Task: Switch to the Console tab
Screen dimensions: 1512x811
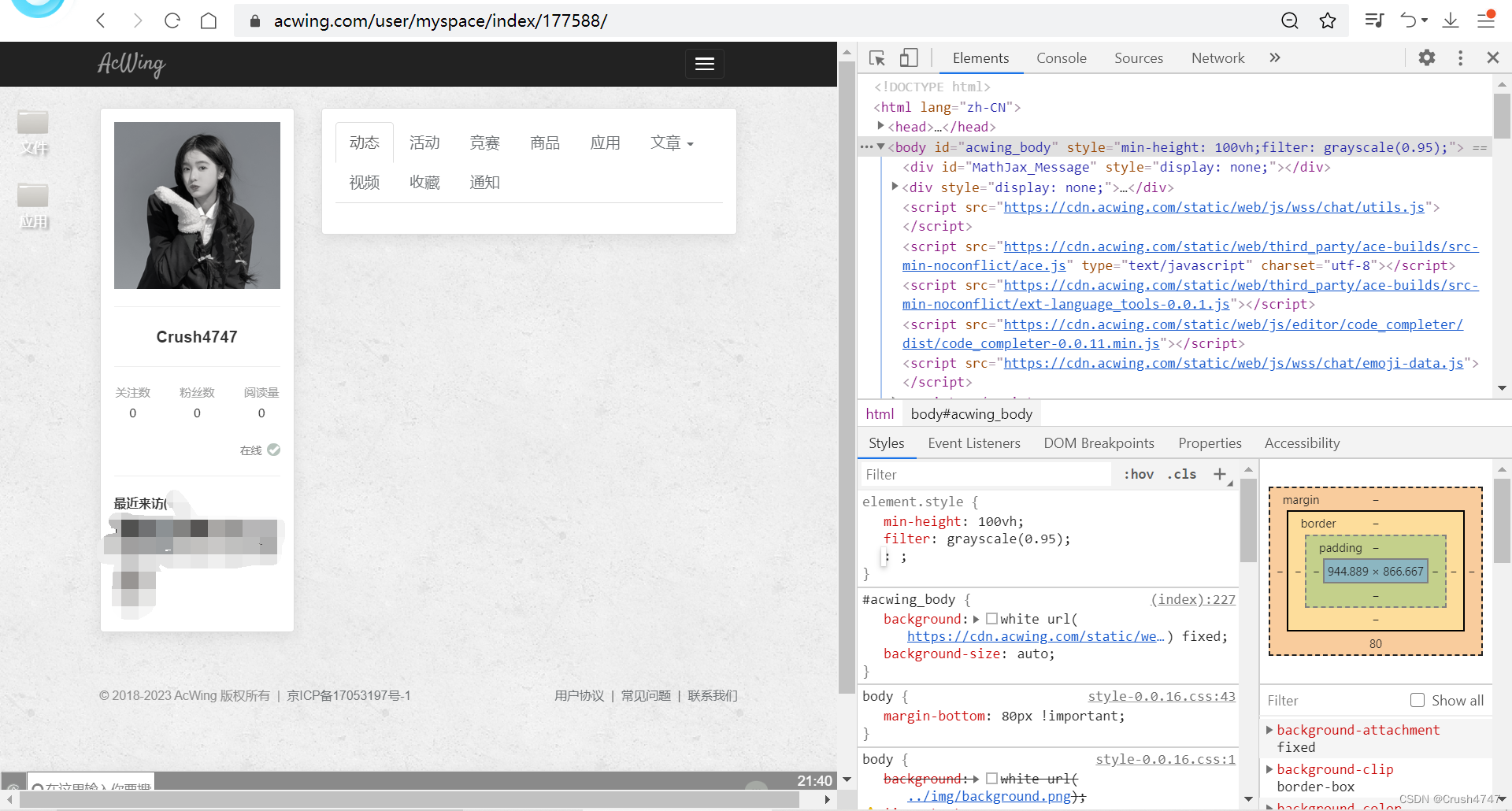Action: pyautogui.click(x=1061, y=57)
